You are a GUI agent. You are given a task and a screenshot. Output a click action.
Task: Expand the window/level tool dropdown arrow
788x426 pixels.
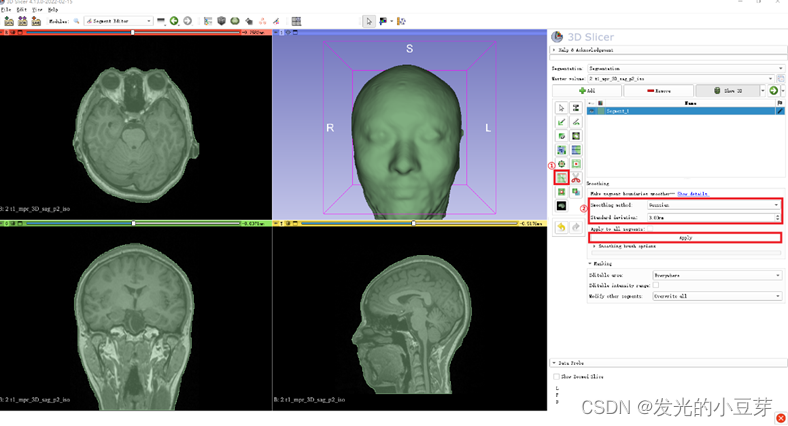(391, 21)
